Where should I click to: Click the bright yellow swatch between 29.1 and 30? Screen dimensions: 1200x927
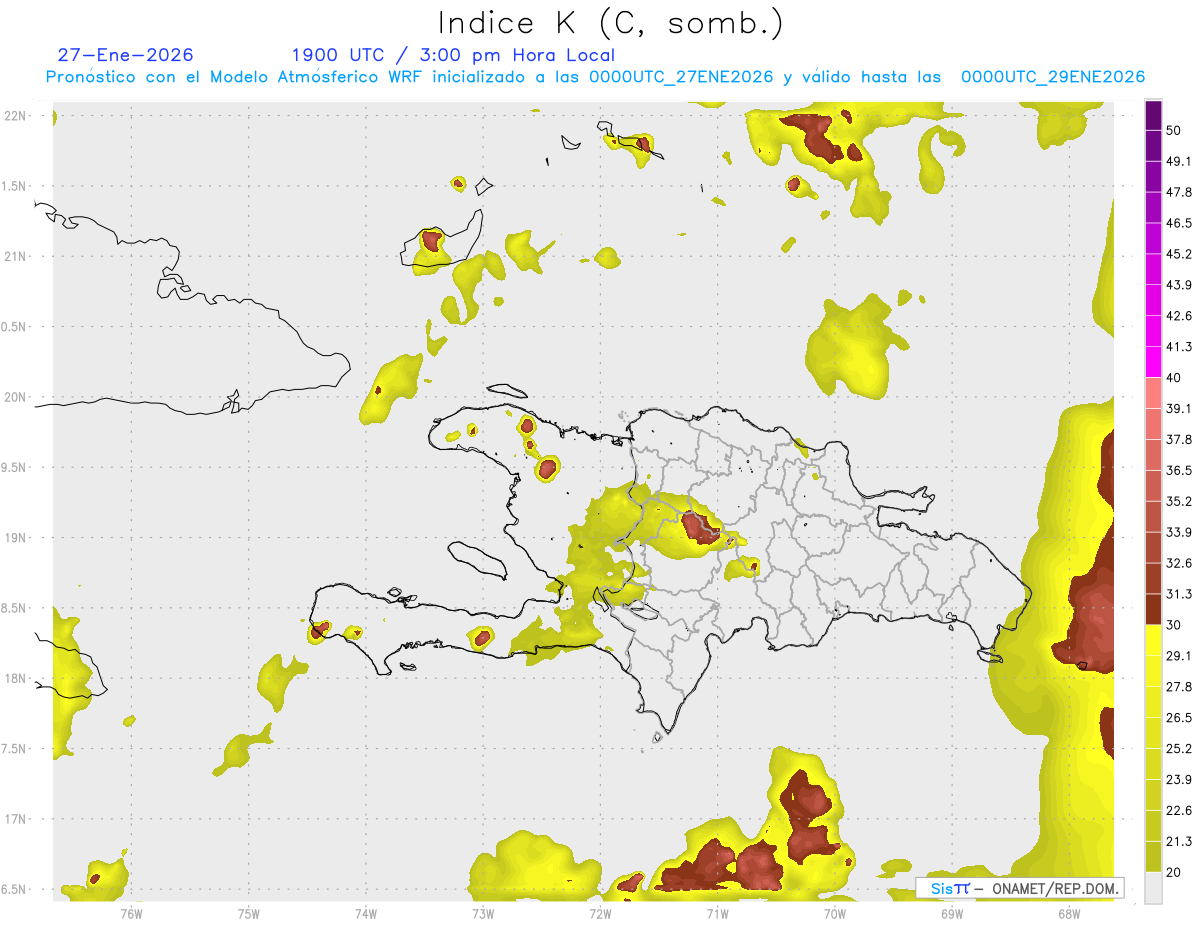click(1153, 640)
